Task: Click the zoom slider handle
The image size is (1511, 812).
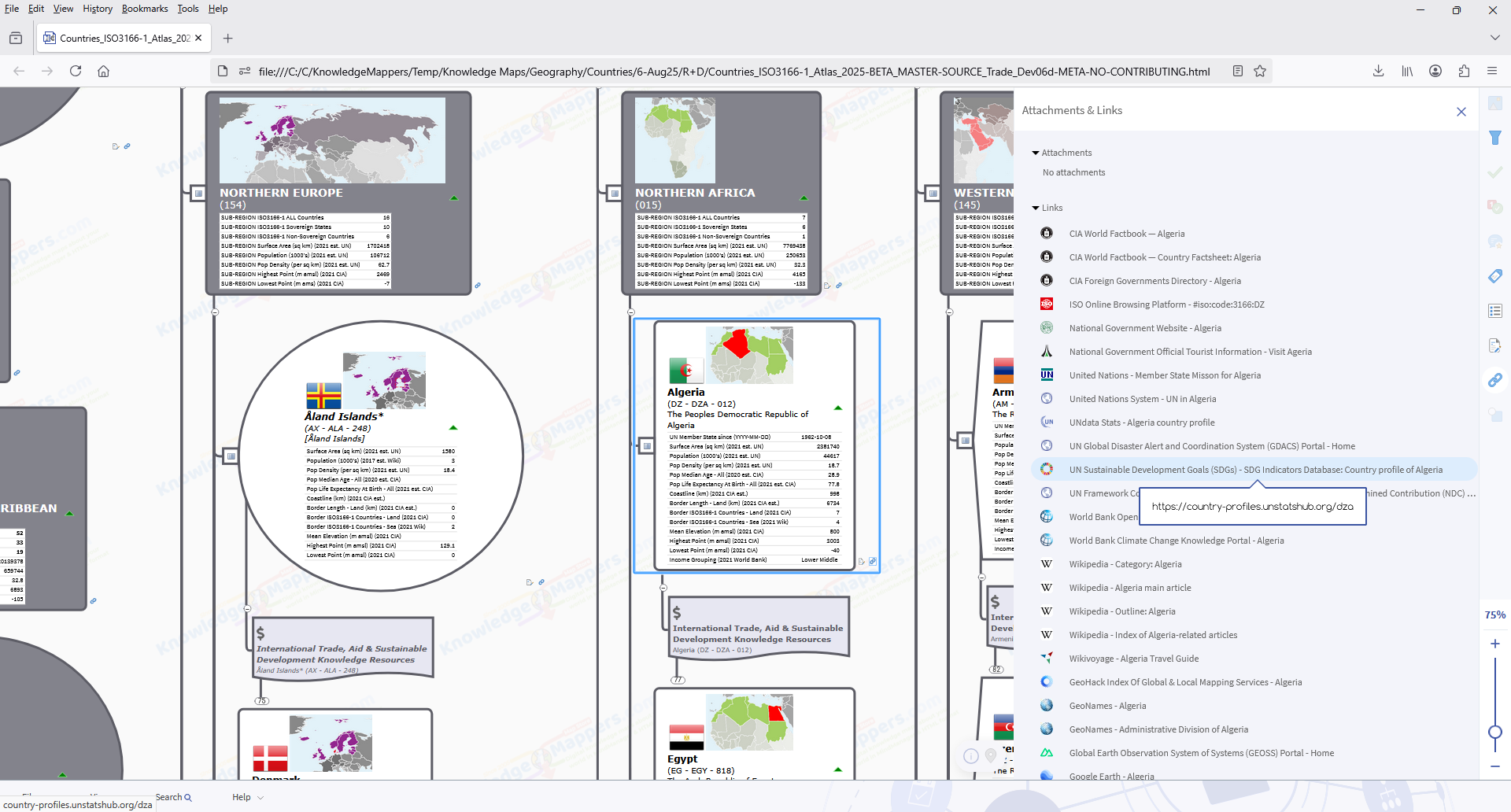Action: click(1495, 732)
